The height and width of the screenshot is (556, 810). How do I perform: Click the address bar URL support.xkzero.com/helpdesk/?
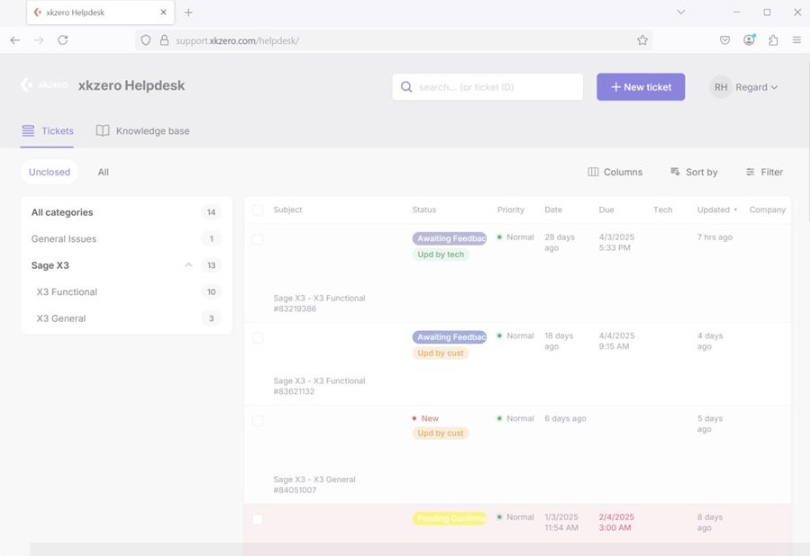(237, 41)
